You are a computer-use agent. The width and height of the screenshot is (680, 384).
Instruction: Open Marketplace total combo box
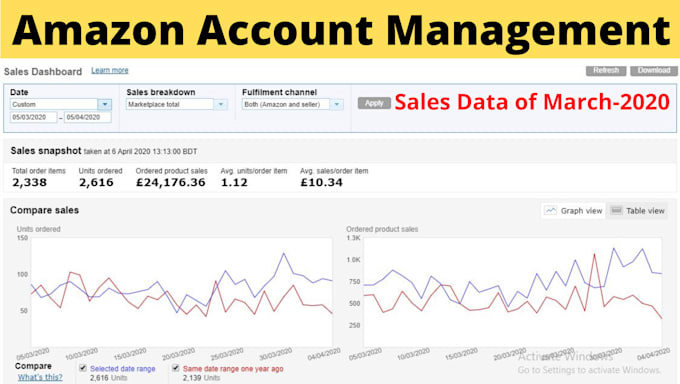(177, 105)
